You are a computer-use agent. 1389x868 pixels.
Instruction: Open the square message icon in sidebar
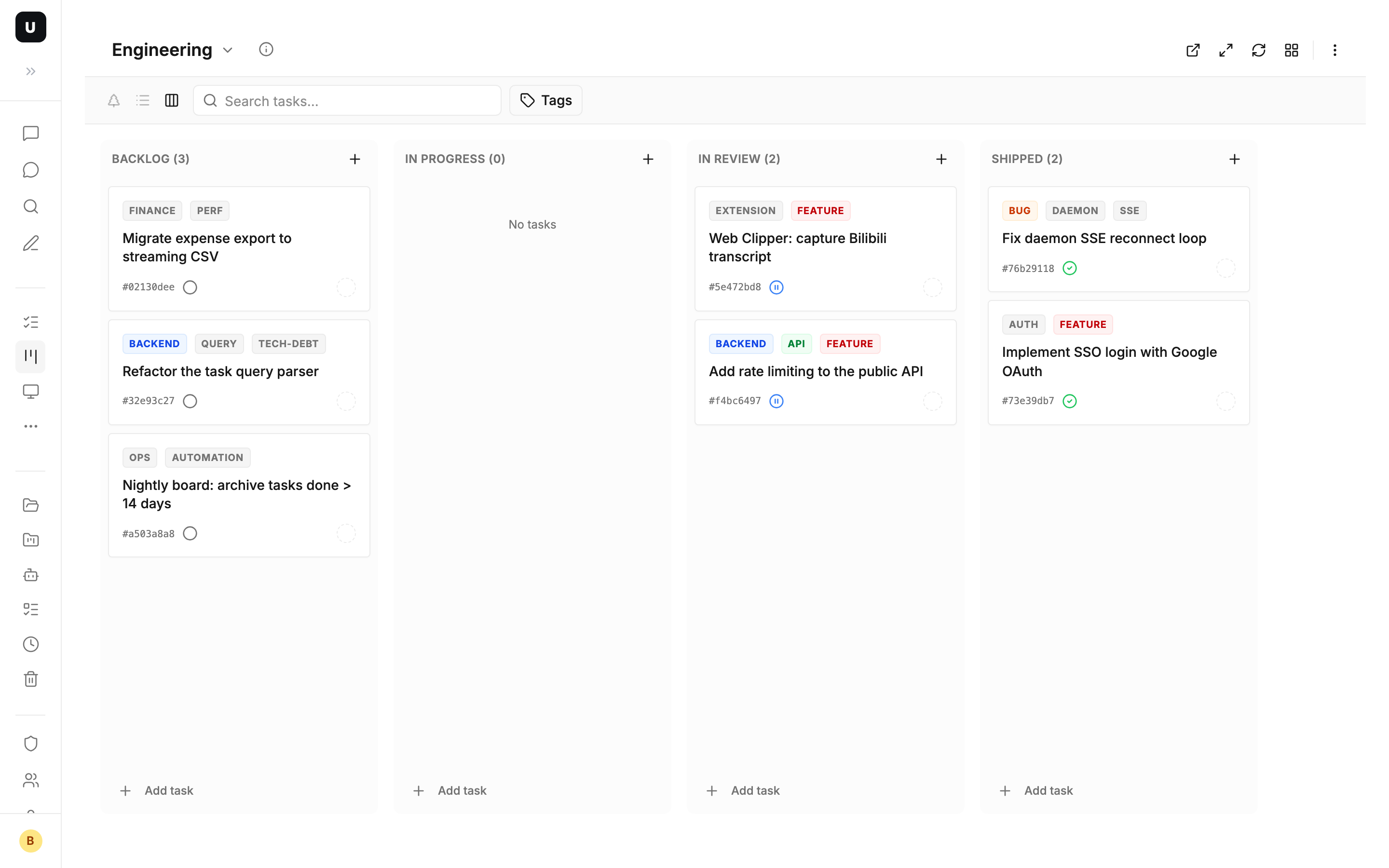(30, 133)
